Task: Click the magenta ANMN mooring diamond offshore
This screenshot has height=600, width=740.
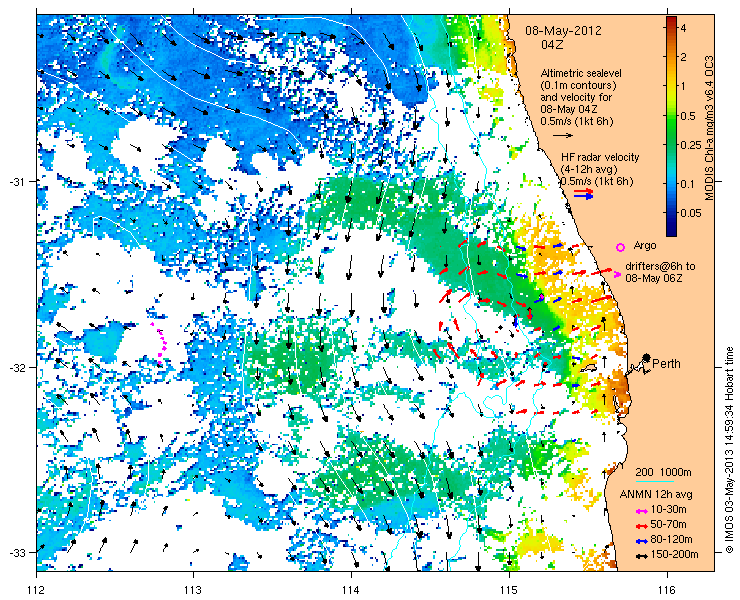Action: pyautogui.click(x=542, y=297)
